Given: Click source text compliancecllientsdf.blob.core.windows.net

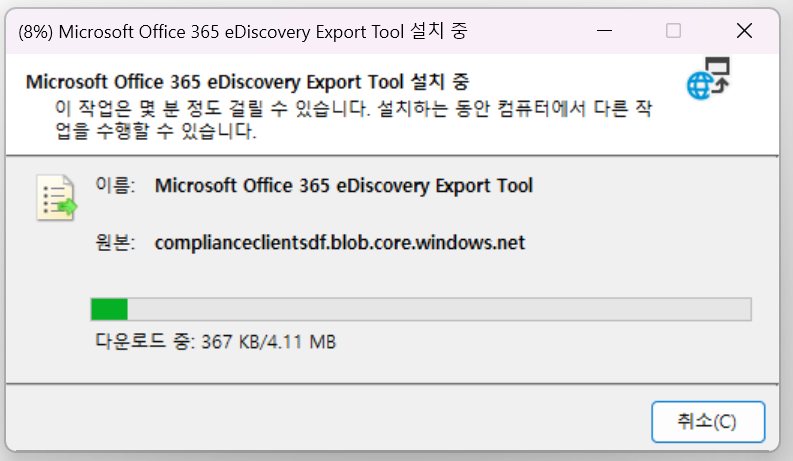Looking at the screenshot, I should tap(340, 243).
